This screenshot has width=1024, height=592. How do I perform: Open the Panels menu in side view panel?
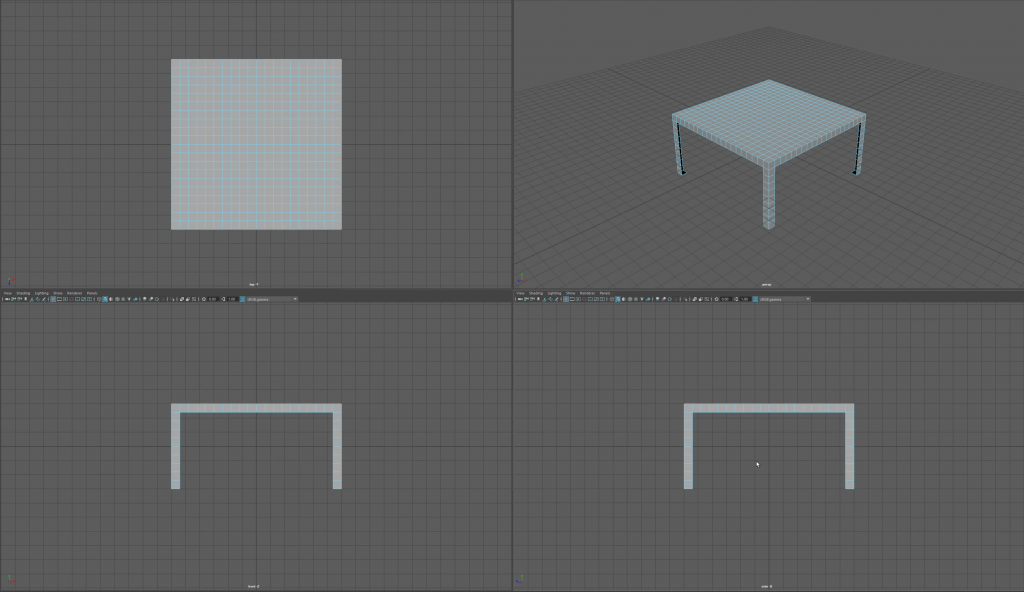605,293
